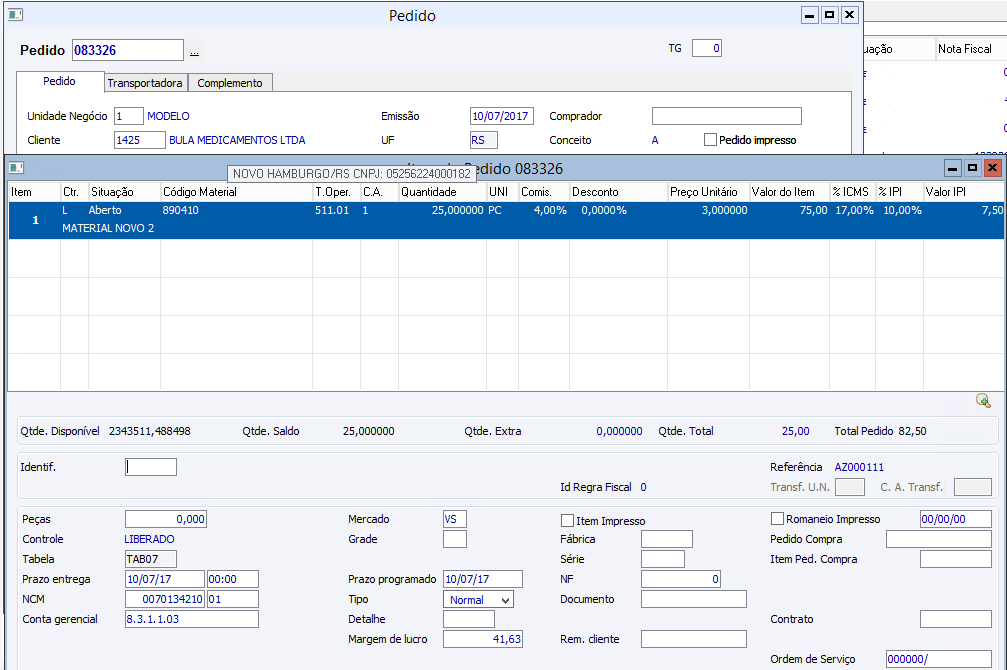Image resolution: width=1007 pixels, height=670 pixels.
Task: Click the Comprador text field
Action: (726, 116)
